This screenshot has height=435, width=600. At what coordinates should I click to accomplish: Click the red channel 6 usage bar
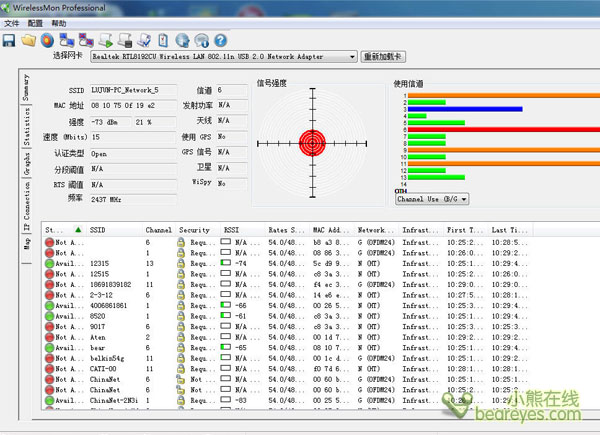pos(504,130)
